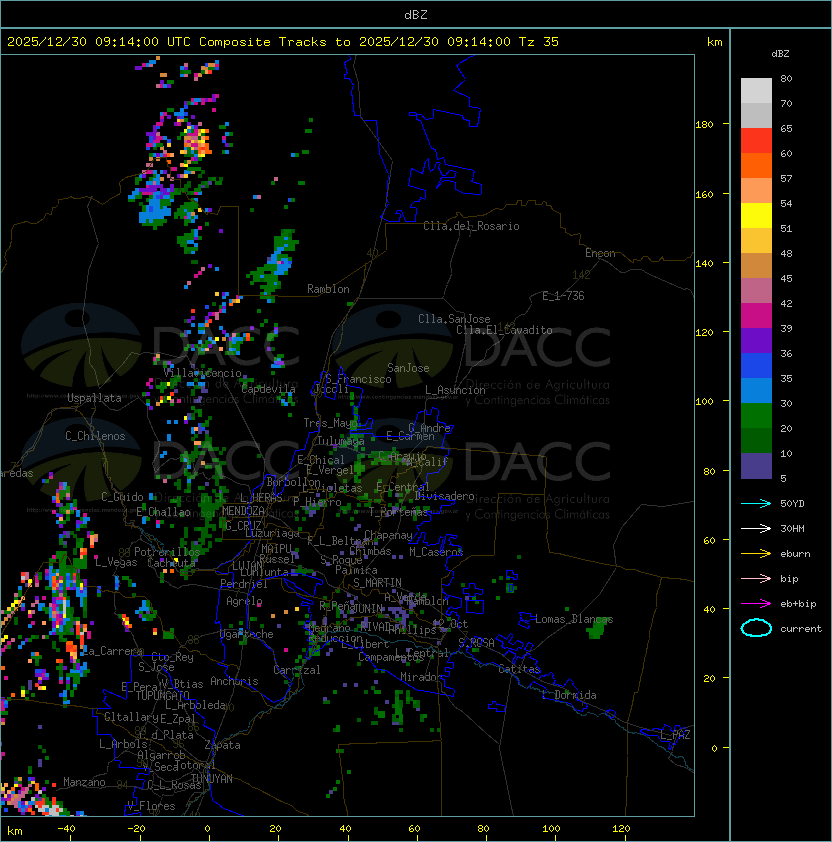
Task: Click the 'km' label at bottom-left corner
Action: 15,831
